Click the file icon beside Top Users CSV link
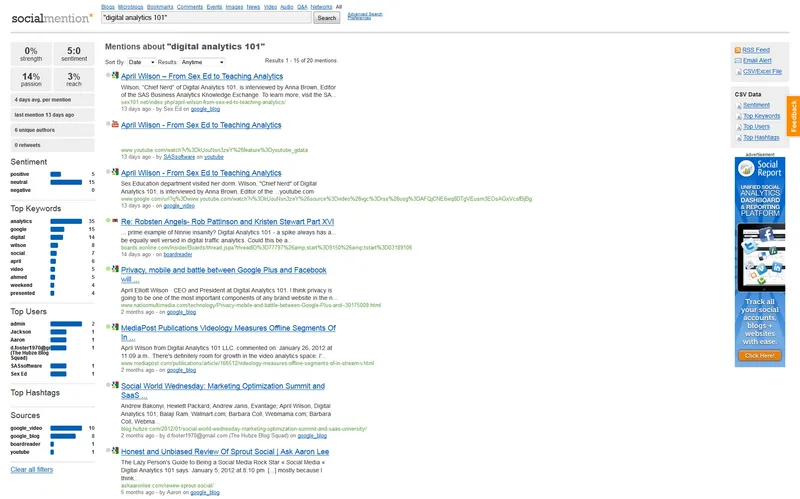Viewport: 800px width, 499px height. click(x=738, y=127)
